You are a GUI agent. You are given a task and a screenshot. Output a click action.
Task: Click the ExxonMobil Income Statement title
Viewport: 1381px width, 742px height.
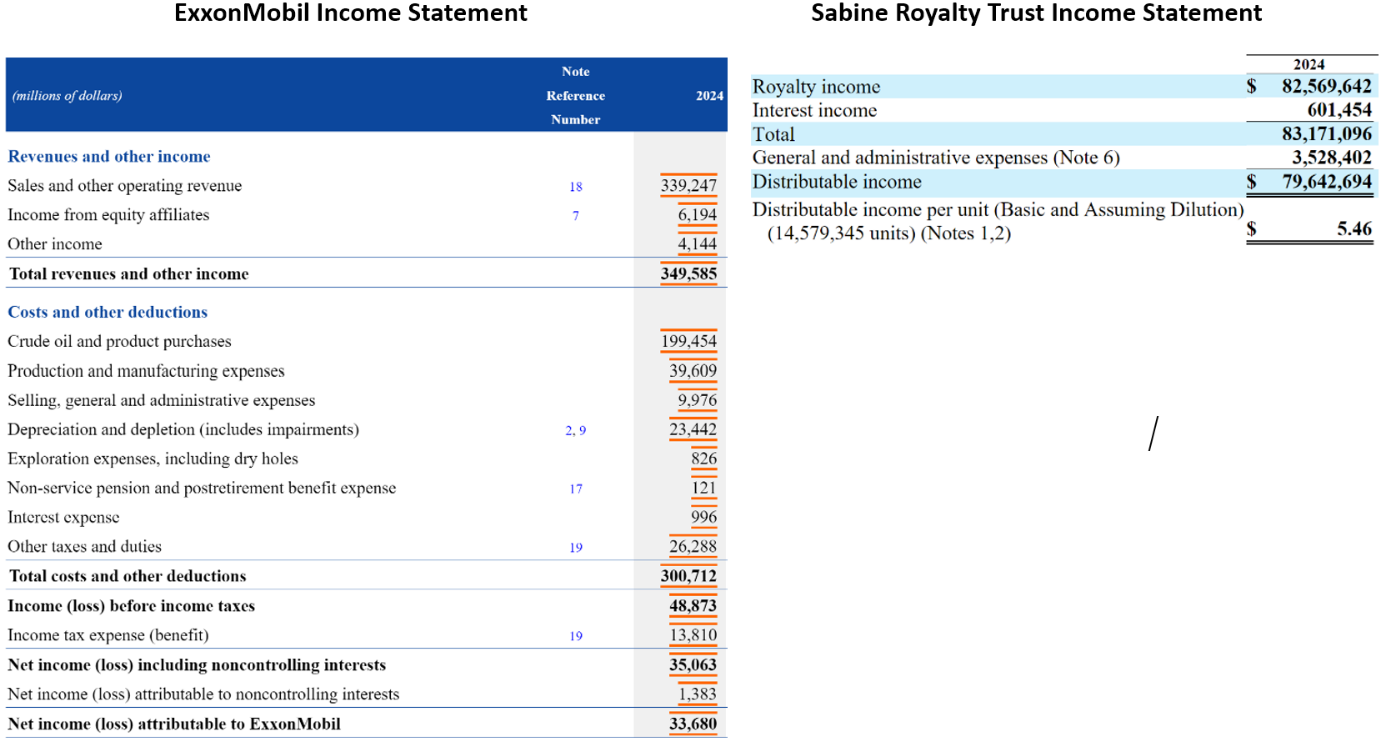pyautogui.click(x=351, y=13)
